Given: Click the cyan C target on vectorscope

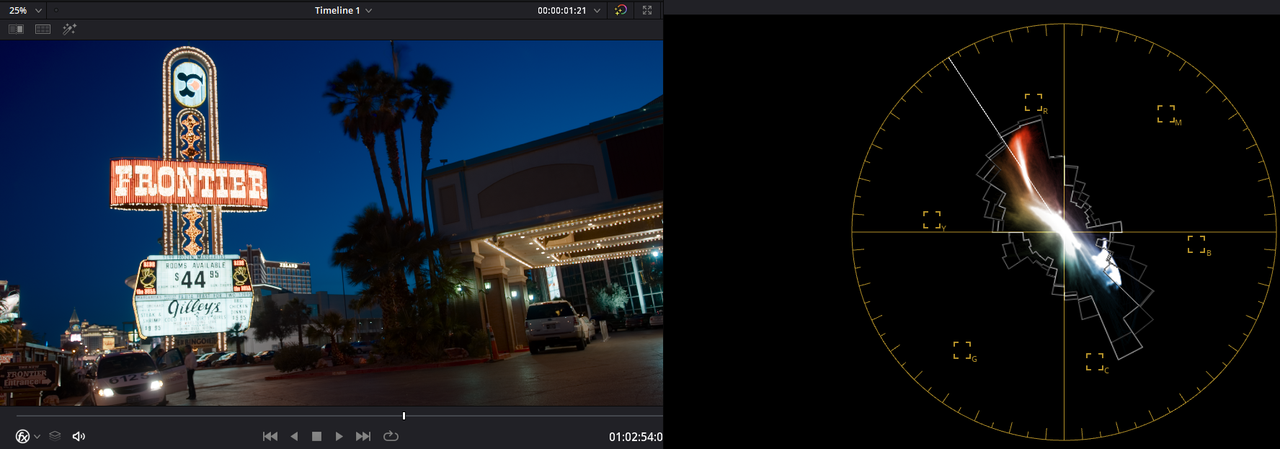Looking at the screenshot, I should (x=1096, y=362).
